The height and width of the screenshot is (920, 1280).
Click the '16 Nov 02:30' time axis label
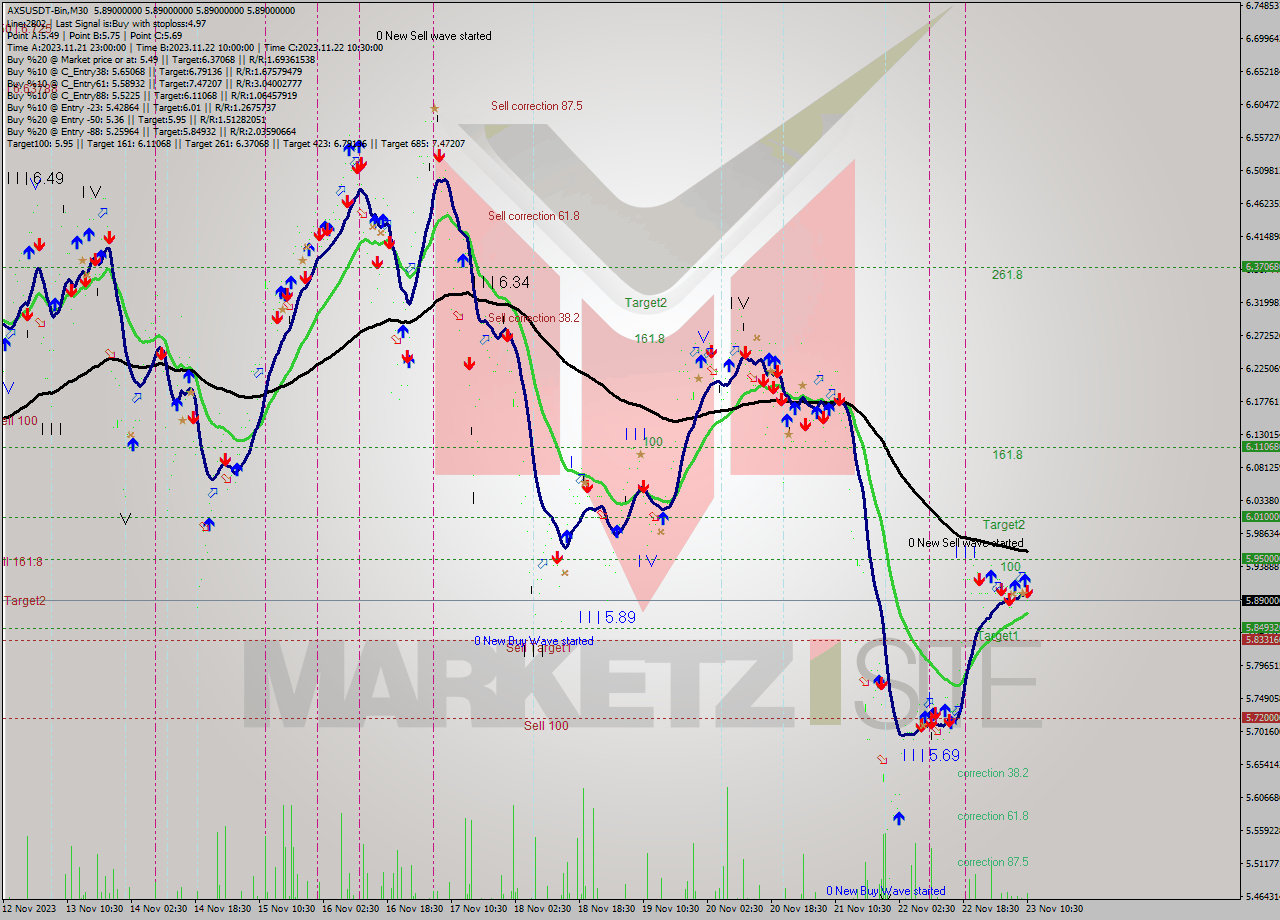(x=351, y=909)
